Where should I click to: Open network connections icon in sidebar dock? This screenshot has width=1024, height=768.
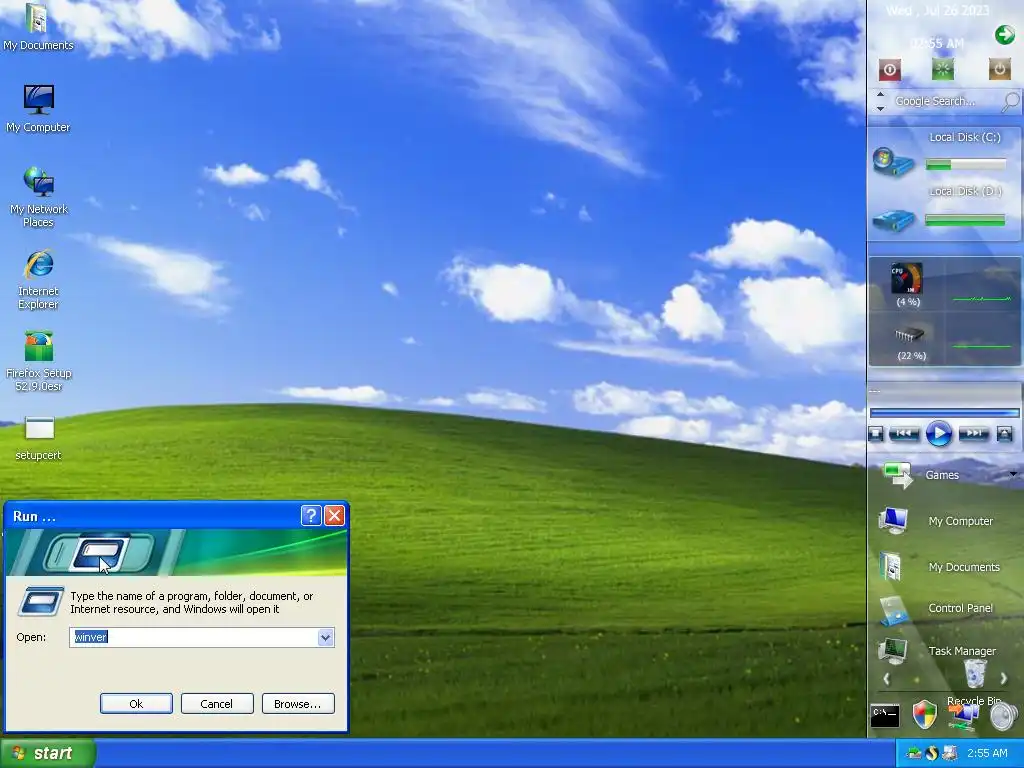(963, 717)
